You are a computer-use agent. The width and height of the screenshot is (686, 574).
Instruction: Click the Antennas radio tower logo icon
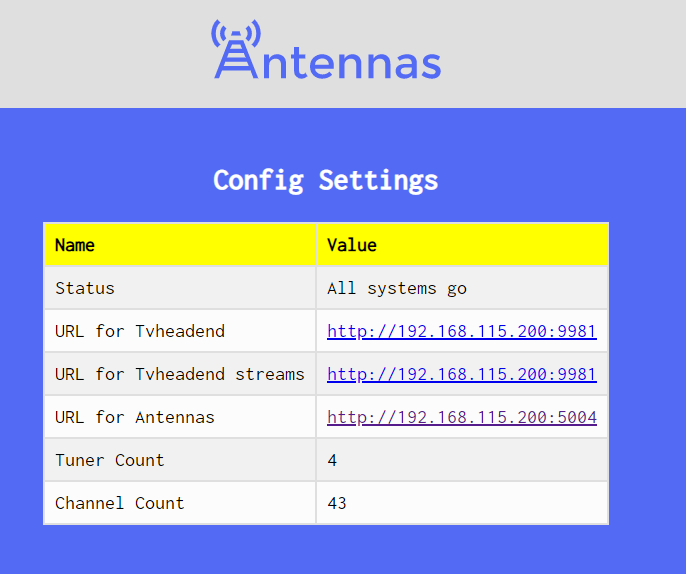pyautogui.click(x=236, y=49)
